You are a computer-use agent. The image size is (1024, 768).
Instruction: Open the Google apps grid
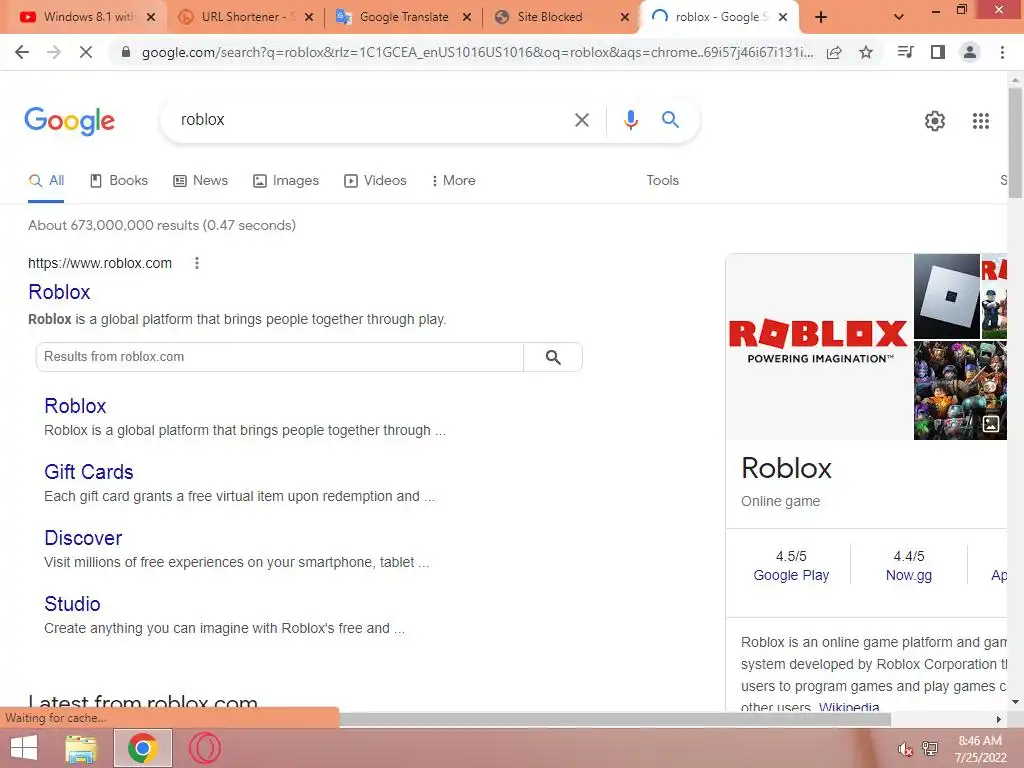click(980, 121)
